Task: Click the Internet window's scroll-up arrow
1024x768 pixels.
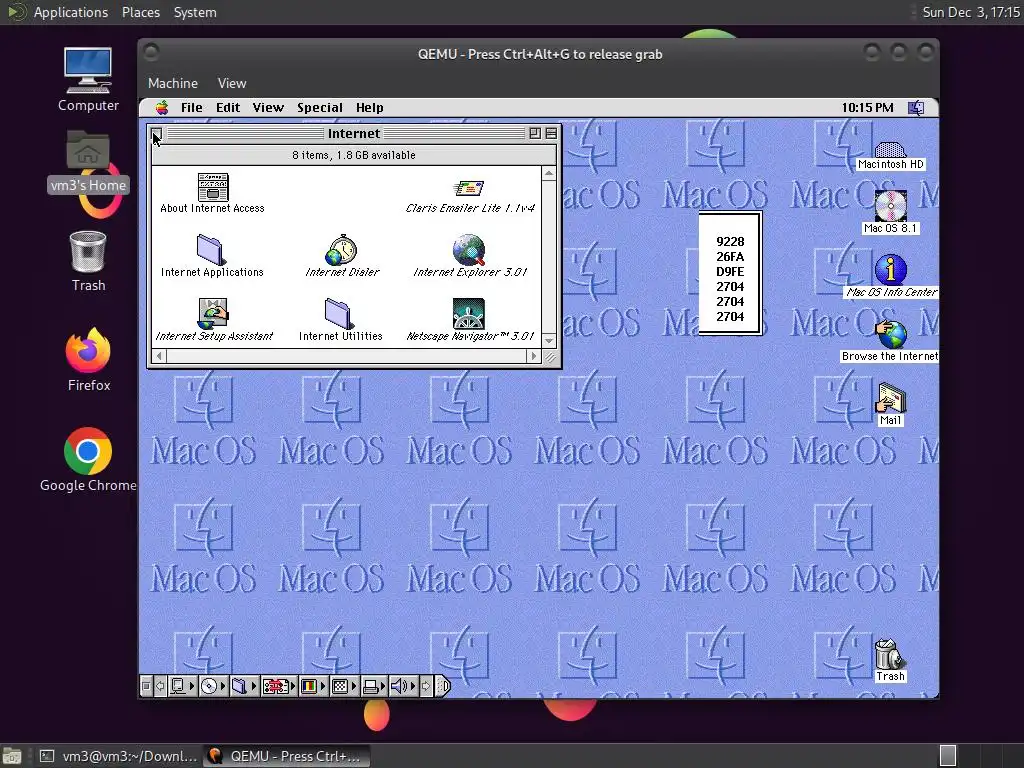Action: [x=549, y=173]
